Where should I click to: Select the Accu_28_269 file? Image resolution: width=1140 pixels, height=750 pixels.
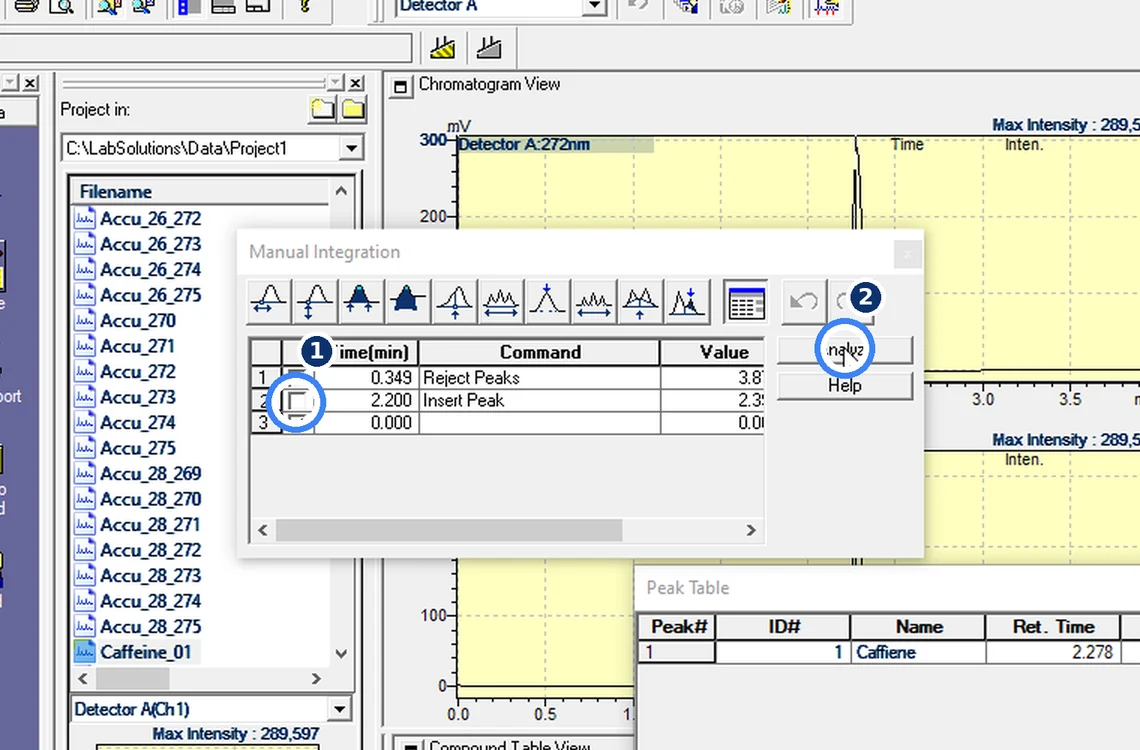[x=150, y=473]
